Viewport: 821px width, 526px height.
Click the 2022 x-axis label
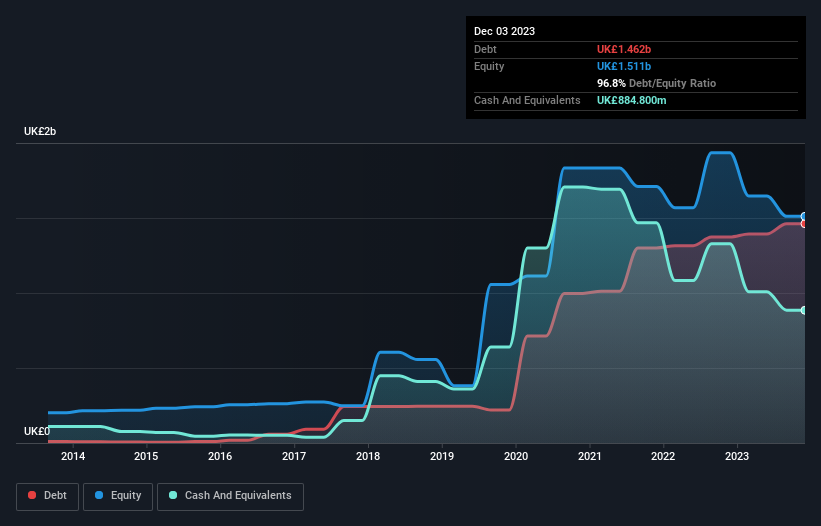tap(663, 456)
